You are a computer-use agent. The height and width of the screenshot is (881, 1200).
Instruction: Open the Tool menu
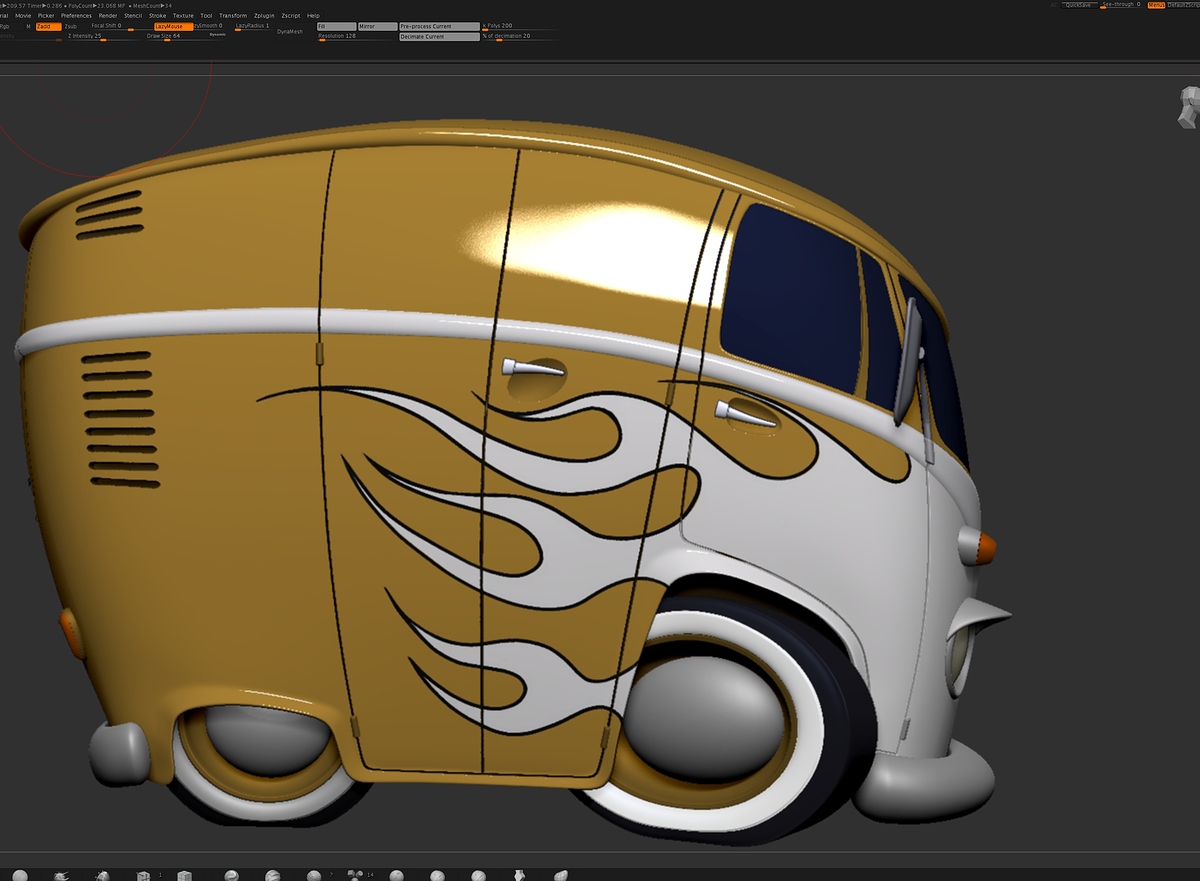pos(206,16)
